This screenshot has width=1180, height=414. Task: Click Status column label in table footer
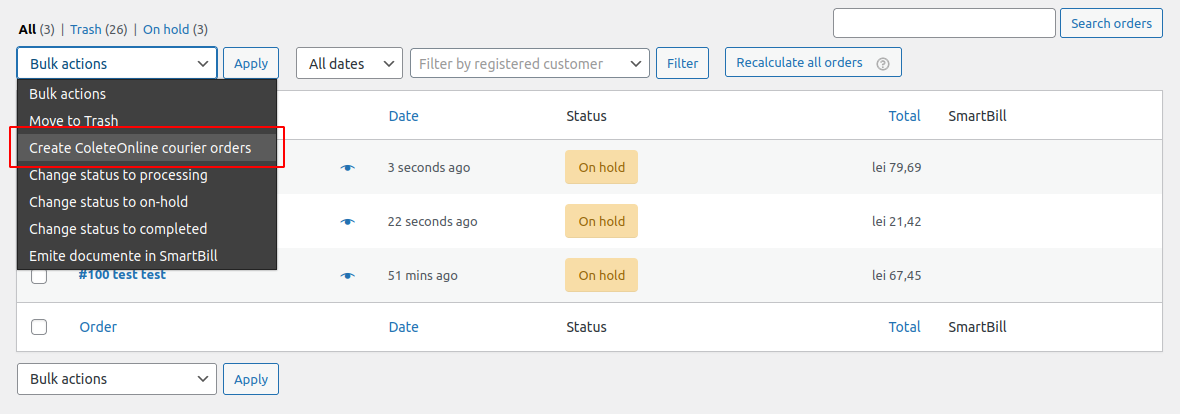point(586,327)
